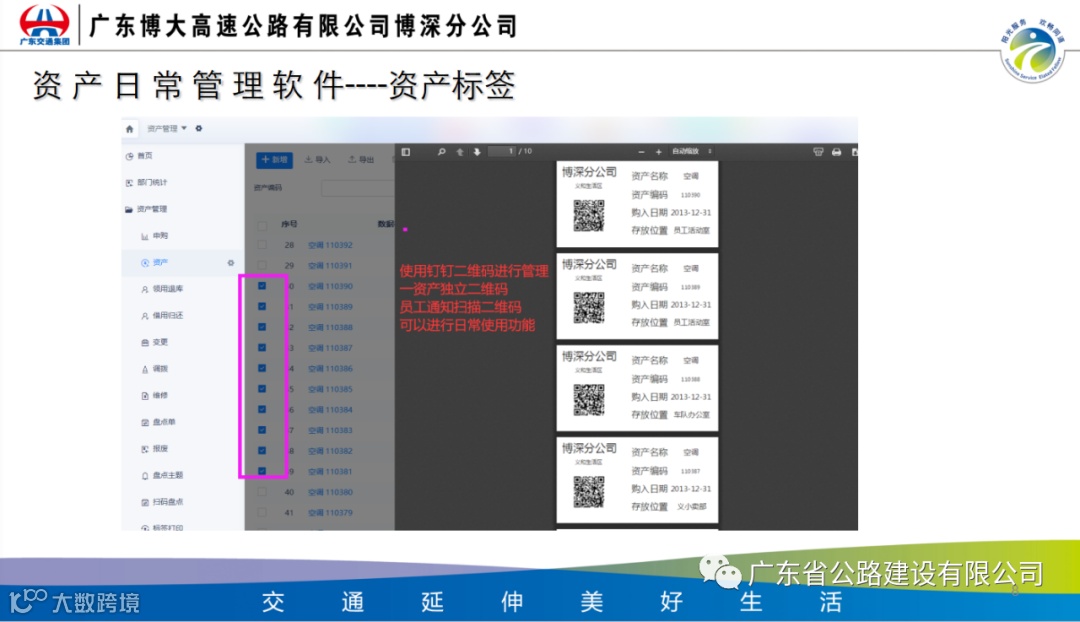Viewport: 1080px width, 622px height.
Task: Select 借用归还 menu item
Action: [167, 316]
